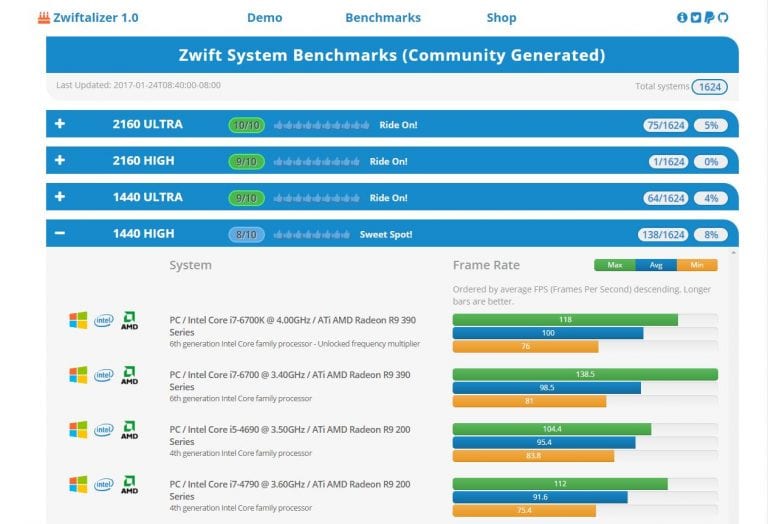Click the 1/1624 count badge

coord(669,162)
